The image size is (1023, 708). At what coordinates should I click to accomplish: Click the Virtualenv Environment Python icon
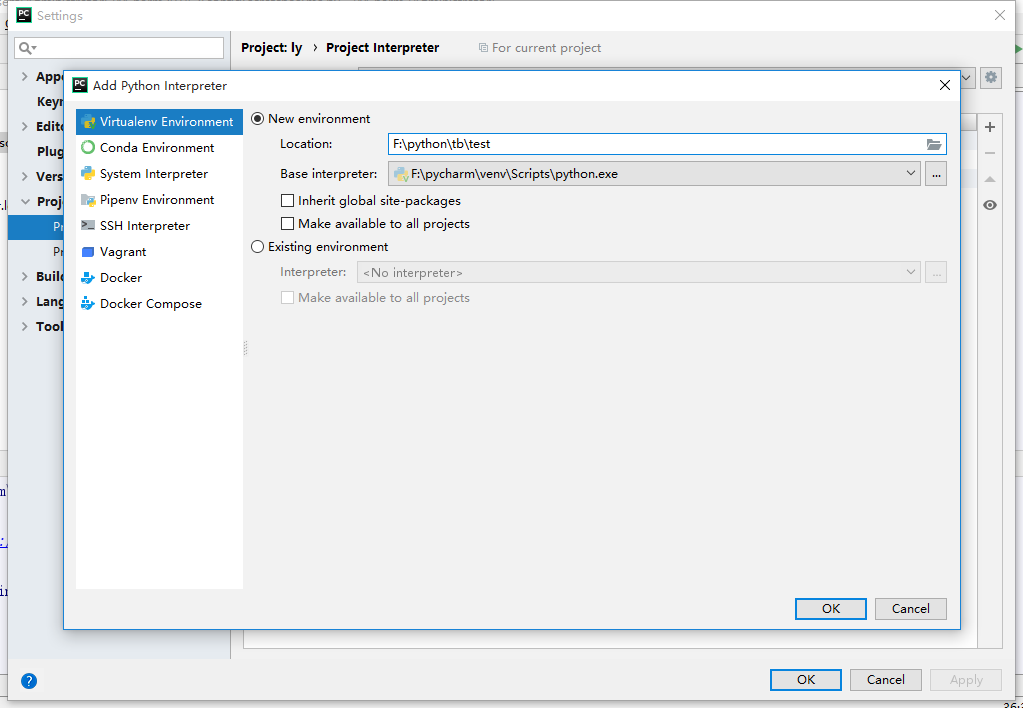[x=88, y=122]
